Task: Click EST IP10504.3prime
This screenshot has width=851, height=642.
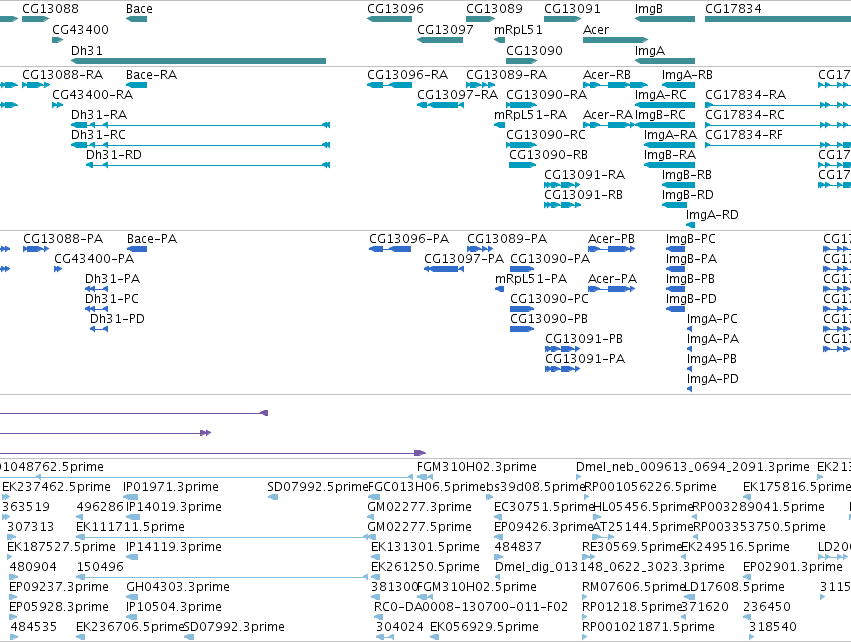Action: [132, 617]
